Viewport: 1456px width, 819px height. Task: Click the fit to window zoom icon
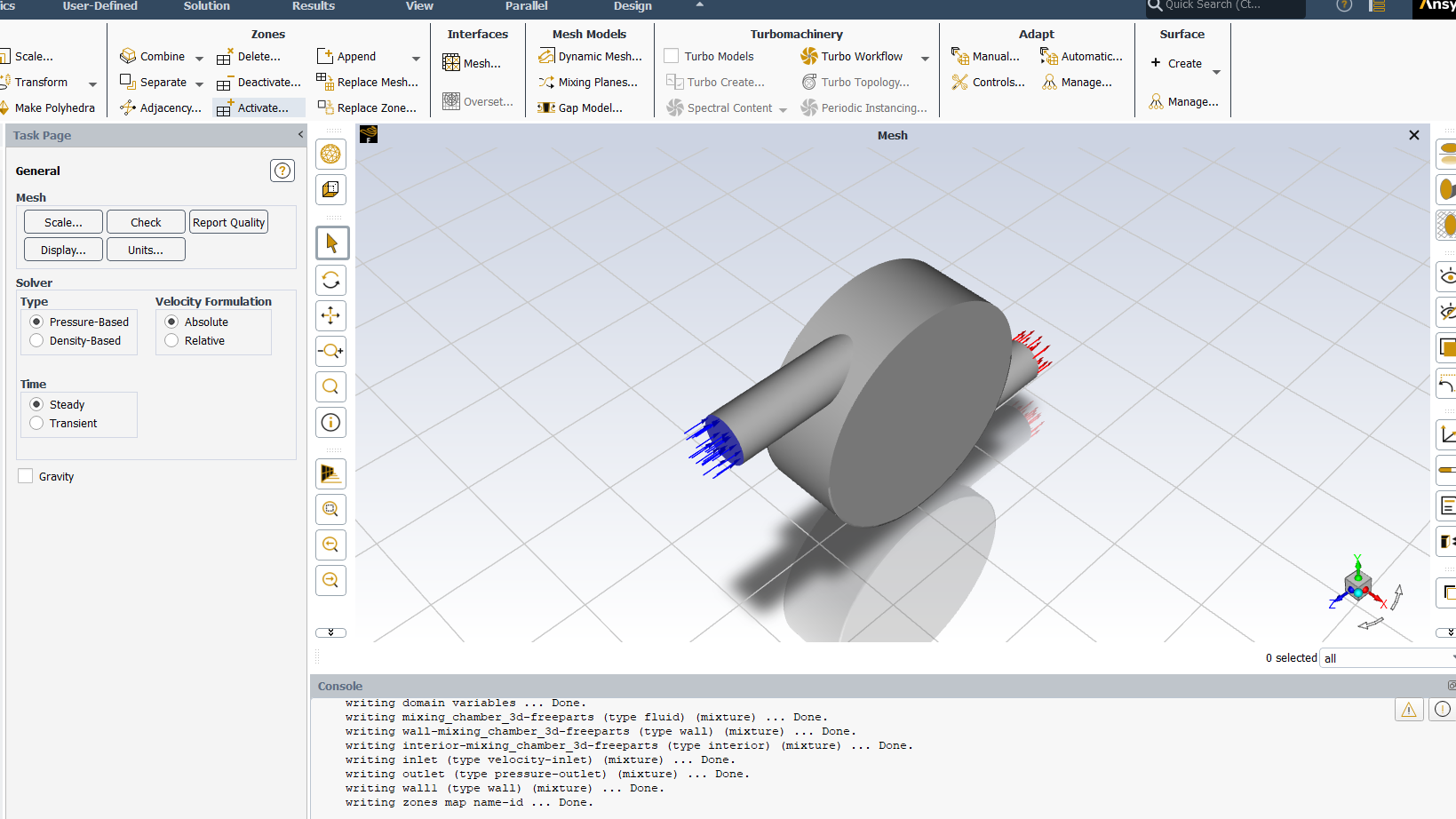[330, 509]
